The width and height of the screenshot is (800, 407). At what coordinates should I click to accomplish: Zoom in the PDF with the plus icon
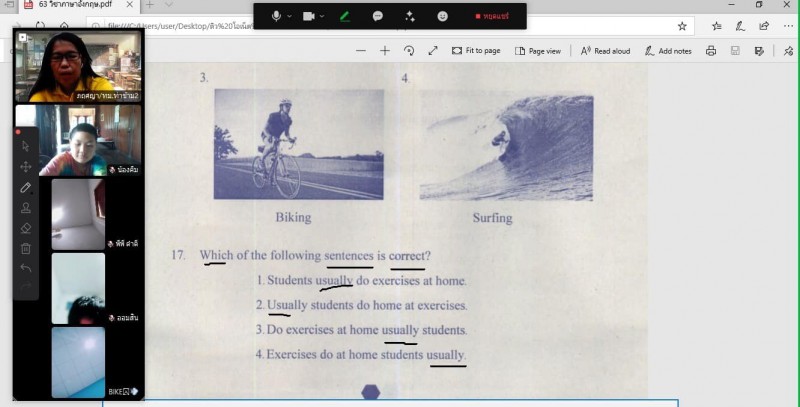click(385, 51)
